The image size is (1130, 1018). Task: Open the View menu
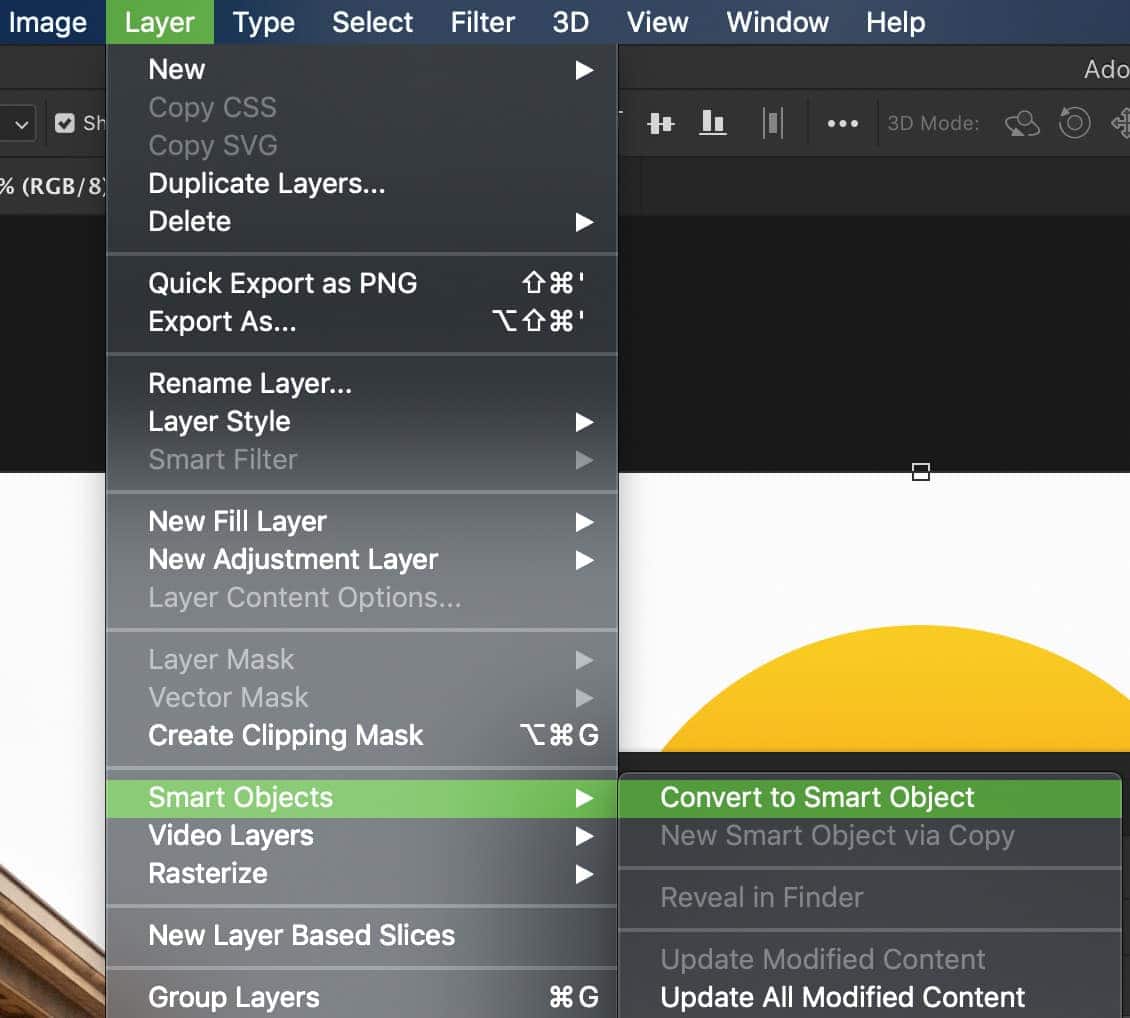[657, 22]
